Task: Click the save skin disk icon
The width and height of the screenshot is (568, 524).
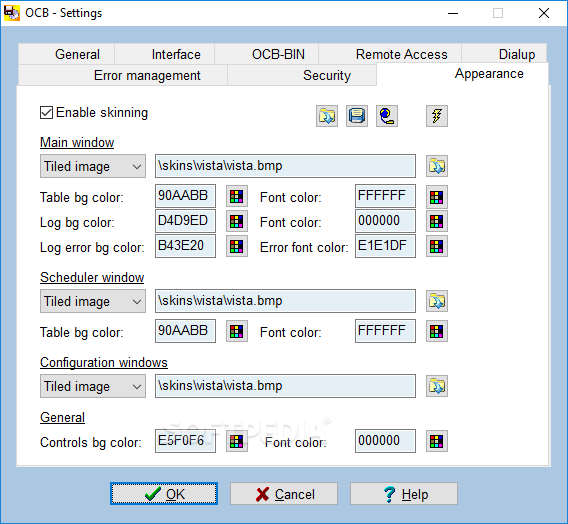Action: click(x=357, y=116)
